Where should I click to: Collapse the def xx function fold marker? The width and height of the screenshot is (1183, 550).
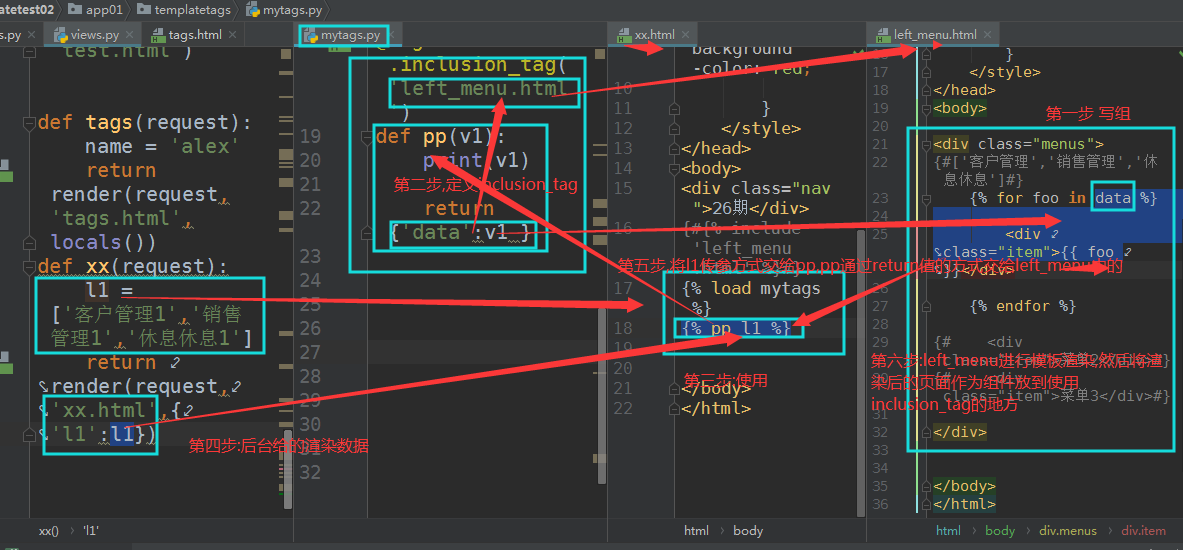coord(30,267)
